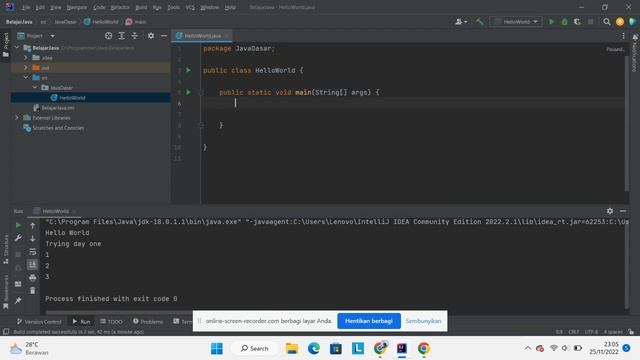This screenshot has width=640, height=360.
Task: Expand the .idea folder
Action: (26, 58)
